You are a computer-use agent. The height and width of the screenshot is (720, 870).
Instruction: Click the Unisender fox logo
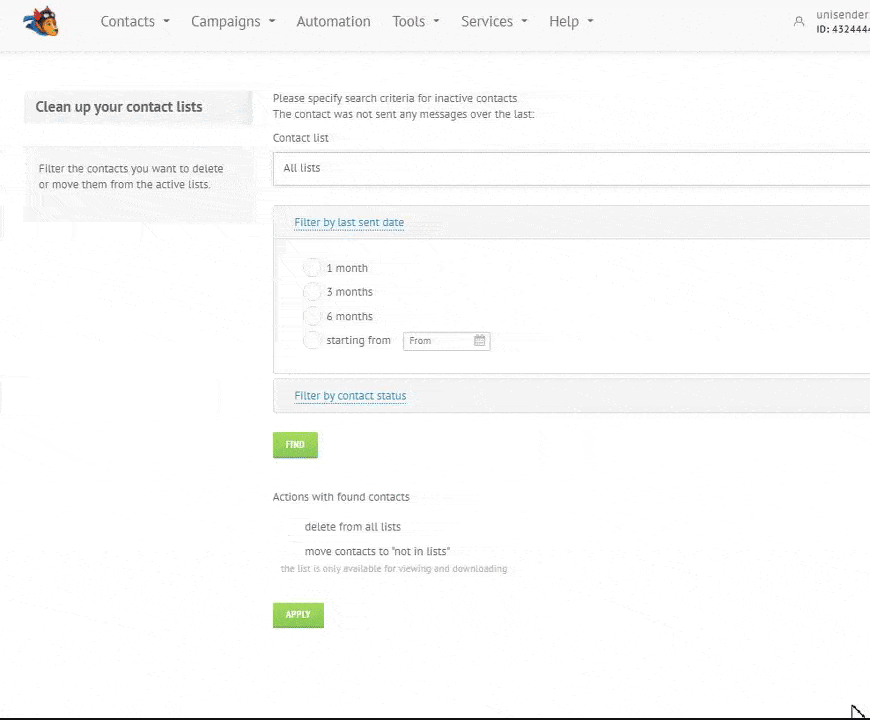[x=40, y=21]
